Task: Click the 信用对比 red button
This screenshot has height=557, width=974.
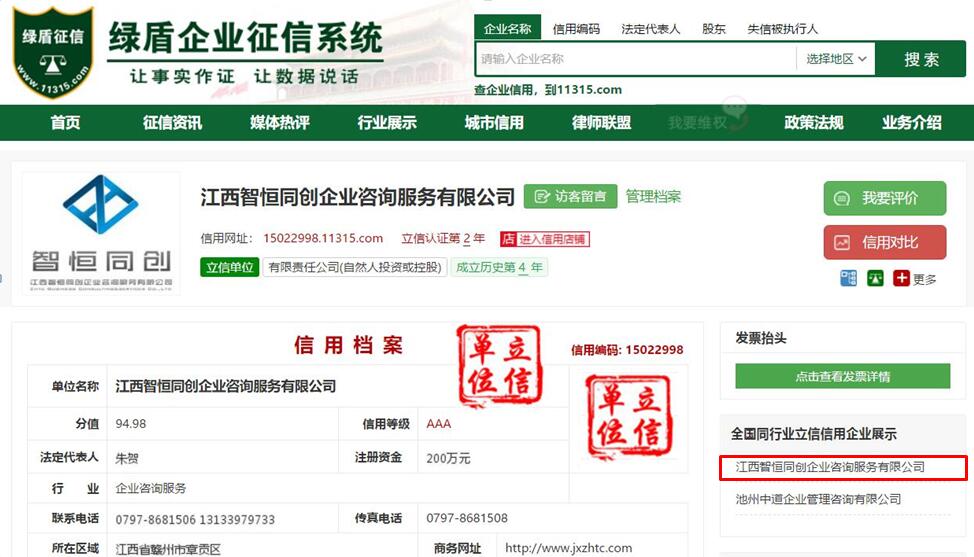Action: [885, 242]
